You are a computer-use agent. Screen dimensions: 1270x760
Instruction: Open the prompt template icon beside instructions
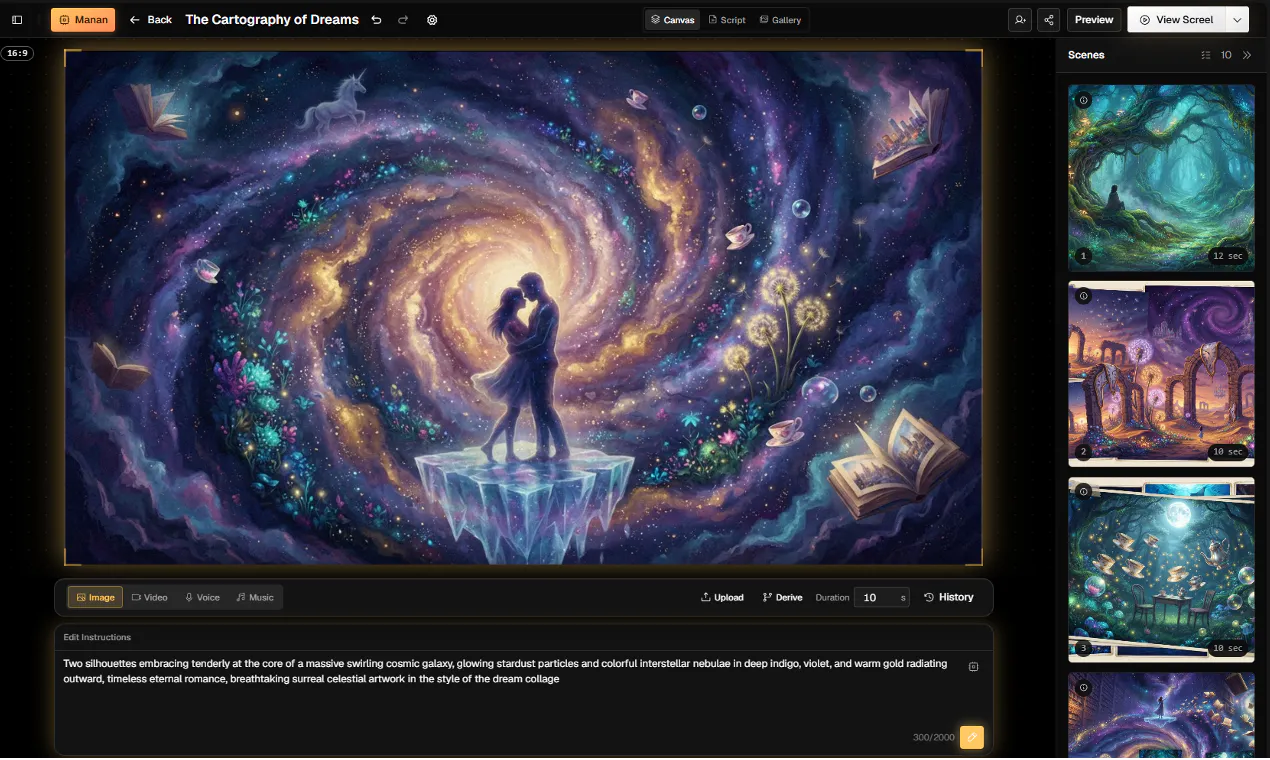pos(973,666)
